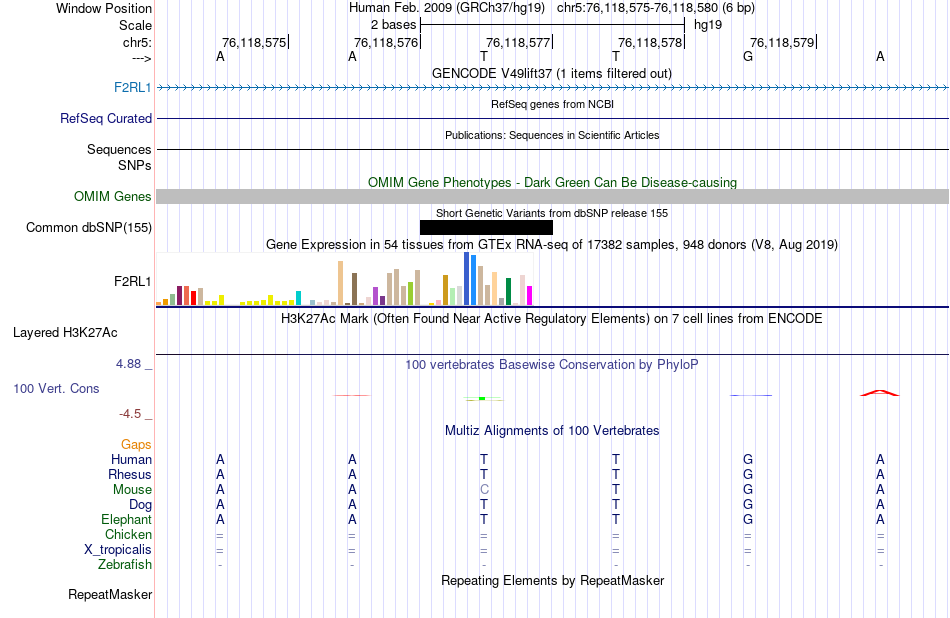
Task: Click the OMIM Genes track label
Action: [x=113, y=197]
